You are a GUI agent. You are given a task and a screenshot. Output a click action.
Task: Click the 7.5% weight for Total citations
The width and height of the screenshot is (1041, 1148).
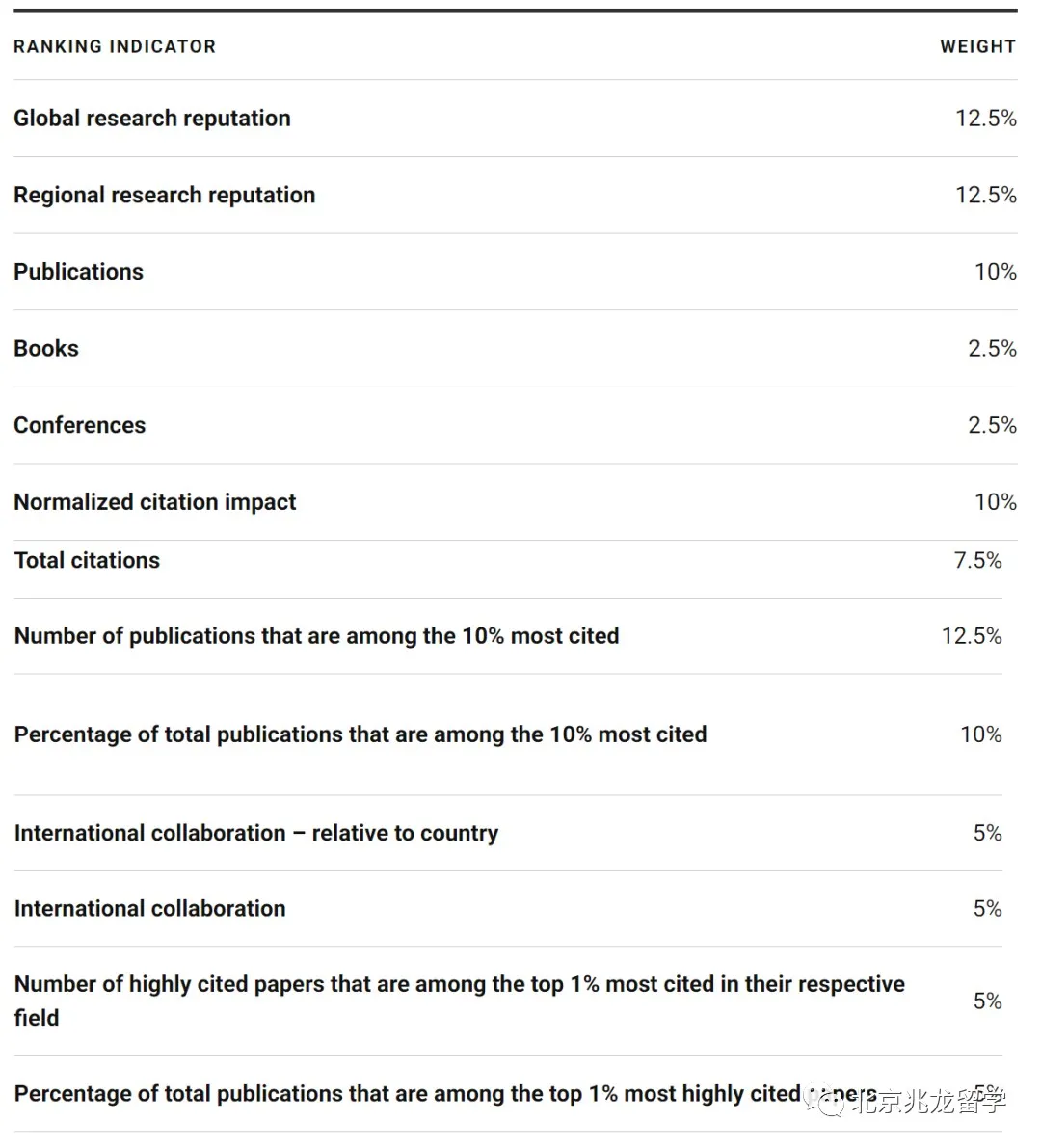(x=977, y=560)
